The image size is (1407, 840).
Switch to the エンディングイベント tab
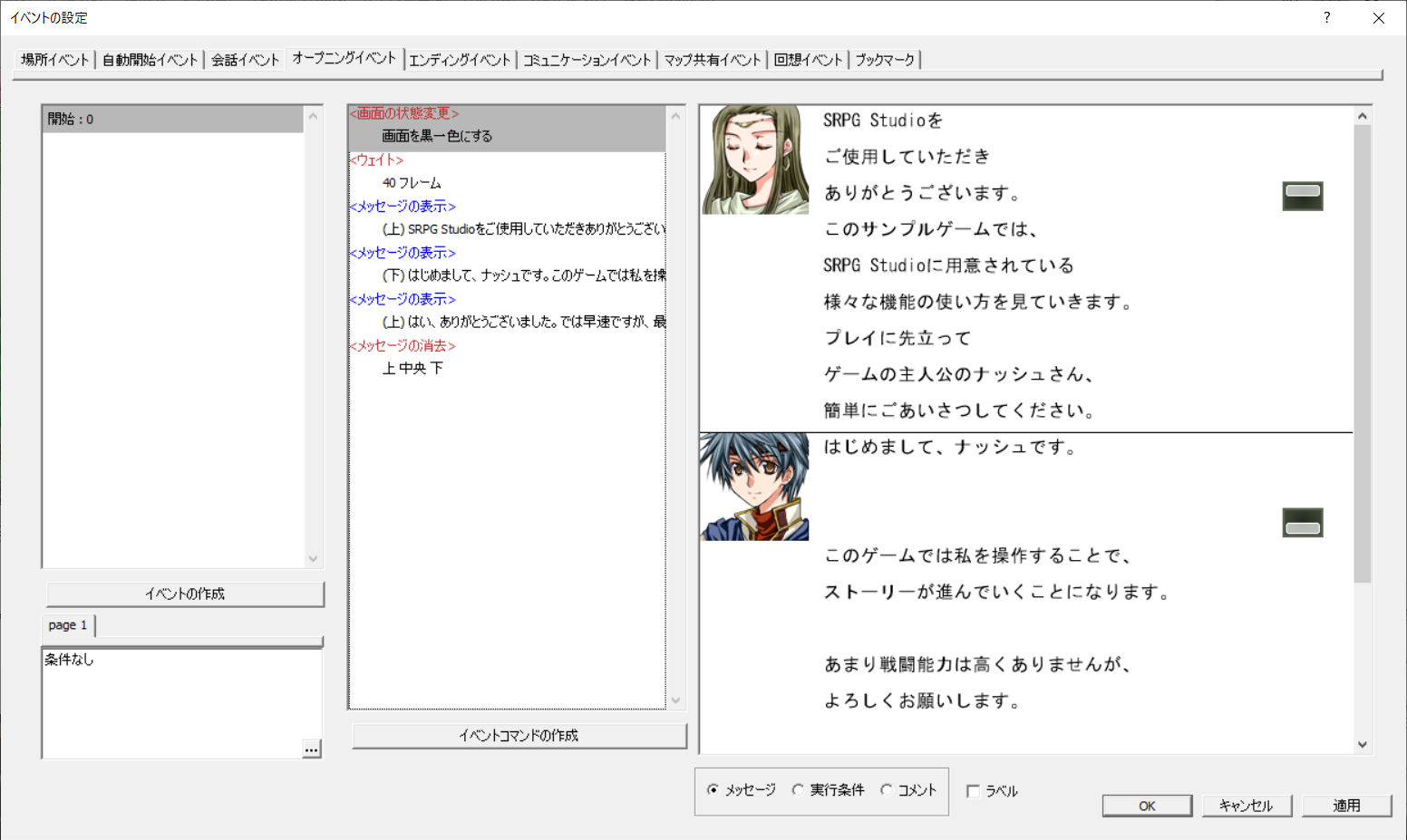pos(460,58)
